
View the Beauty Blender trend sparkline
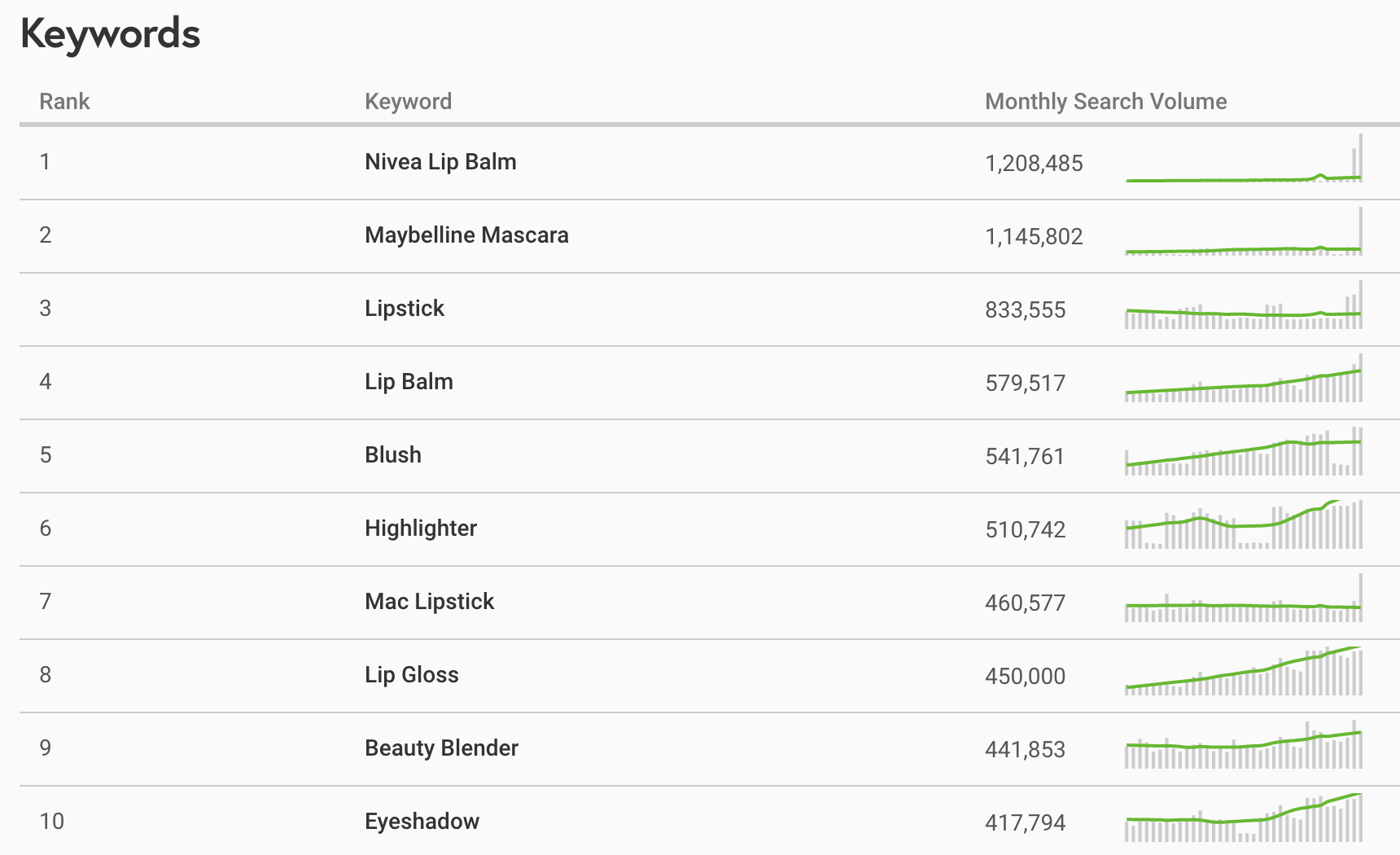click(x=1244, y=744)
